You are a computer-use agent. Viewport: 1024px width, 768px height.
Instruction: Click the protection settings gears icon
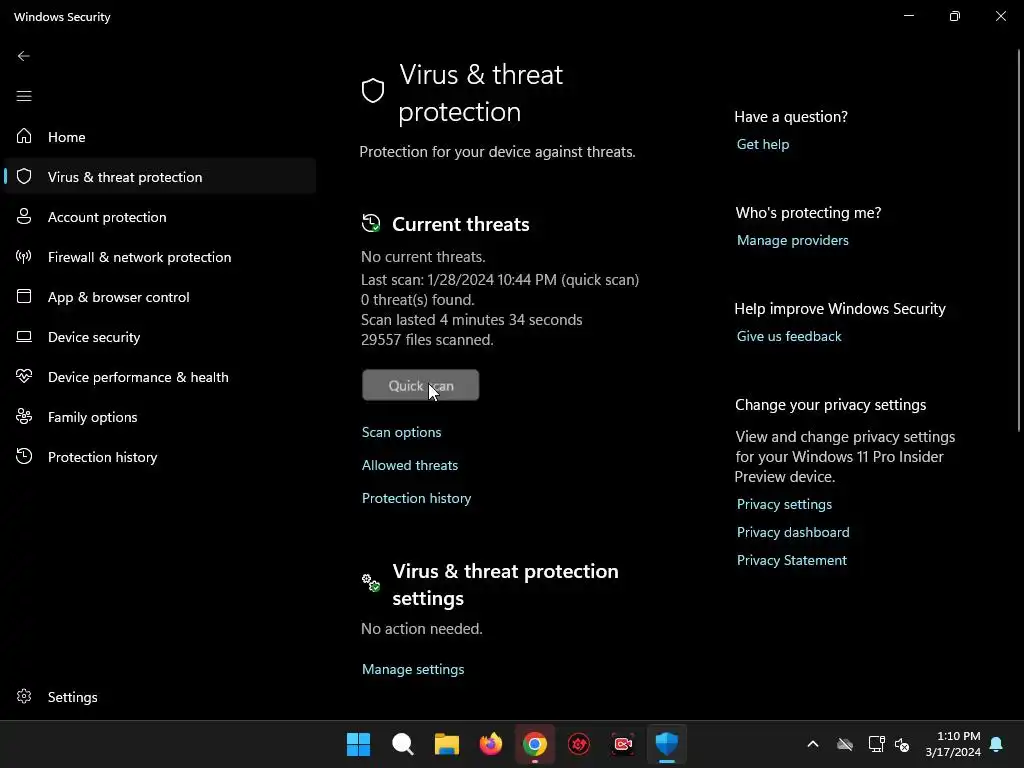(371, 583)
